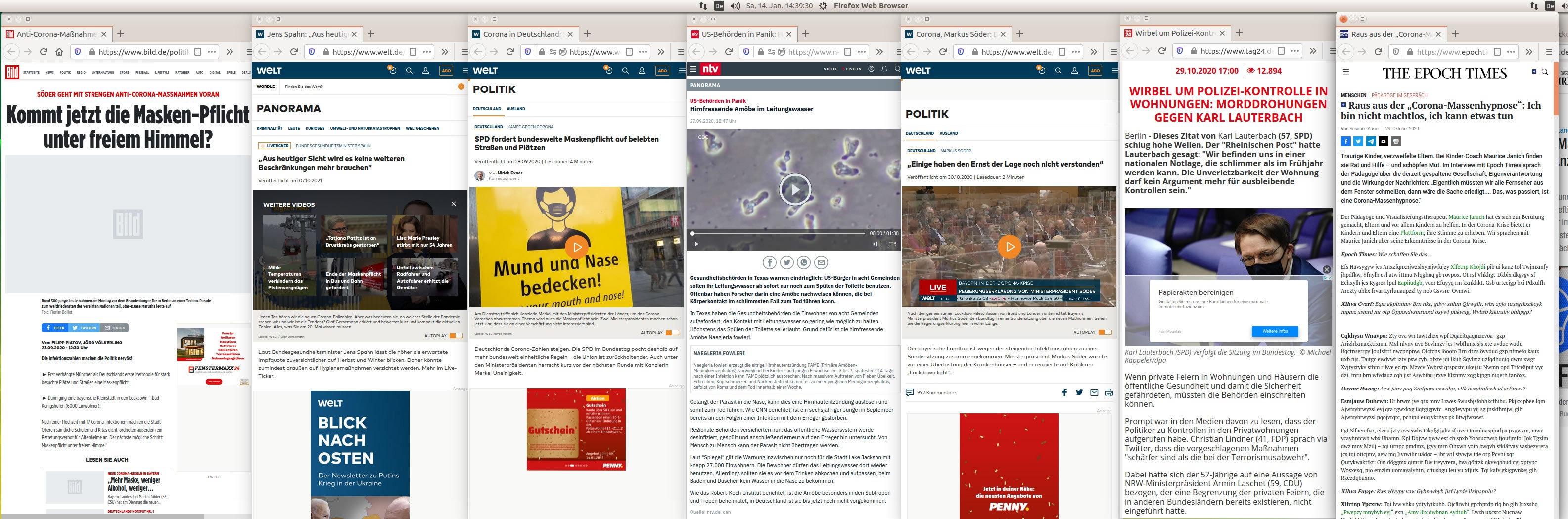Open SPORT in Bild navigation
The height and width of the screenshot is (519, 1568).
click(x=124, y=72)
